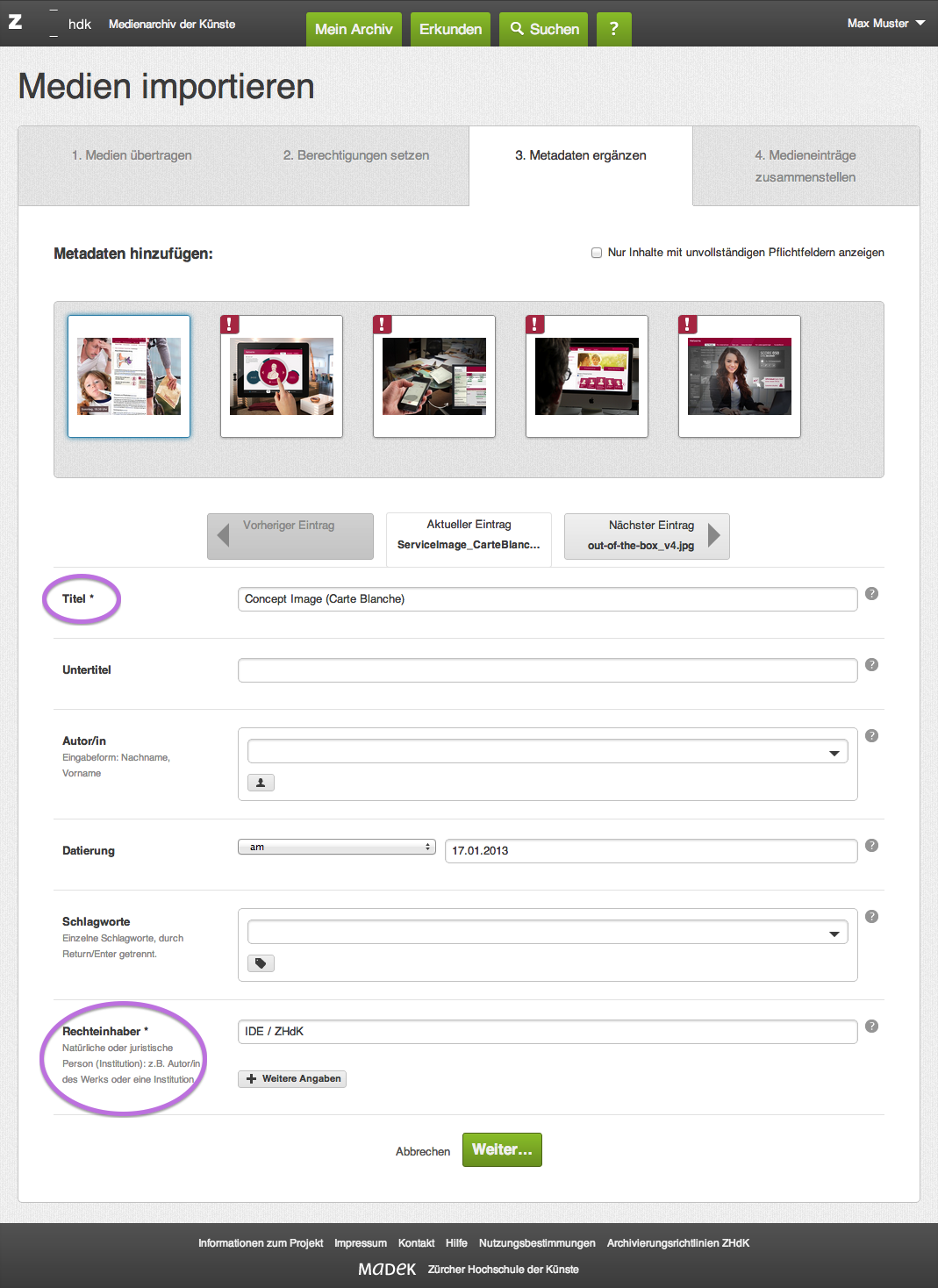The width and height of the screenshot is (938, 1288).
Task: Click the person icon under Autor/in
Action: pos(261,783)
